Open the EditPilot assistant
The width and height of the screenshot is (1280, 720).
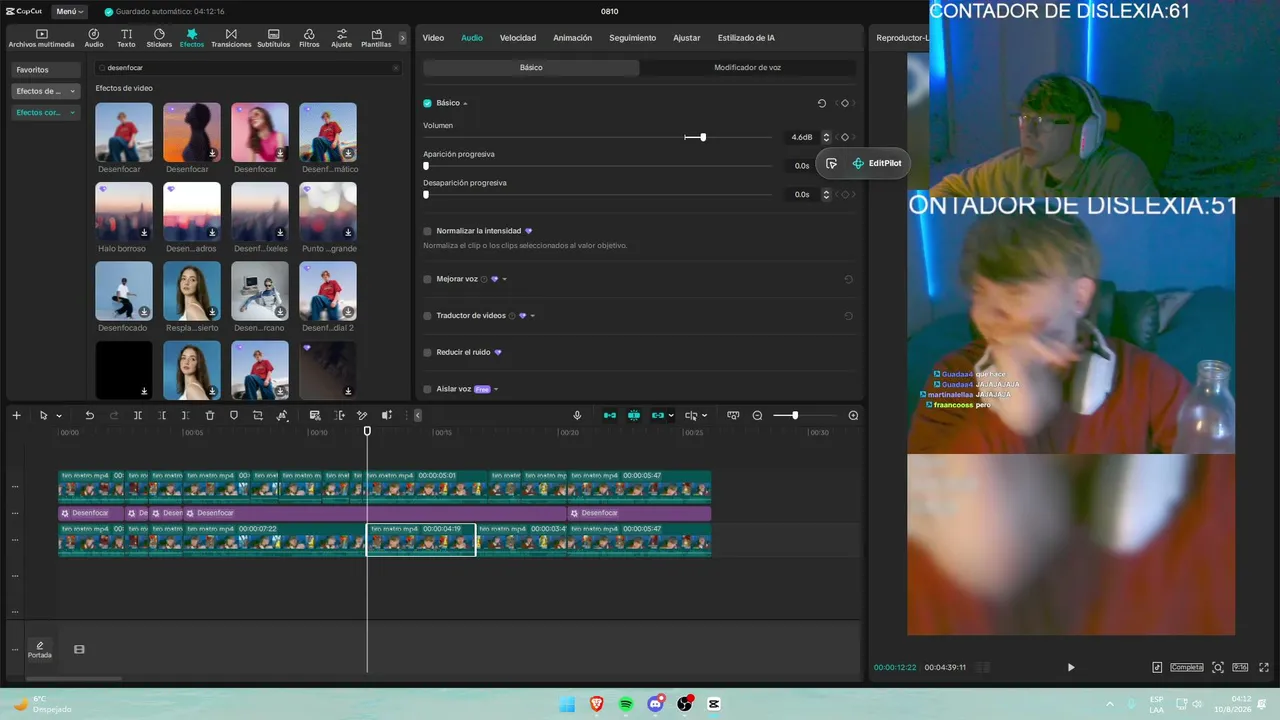877,163
